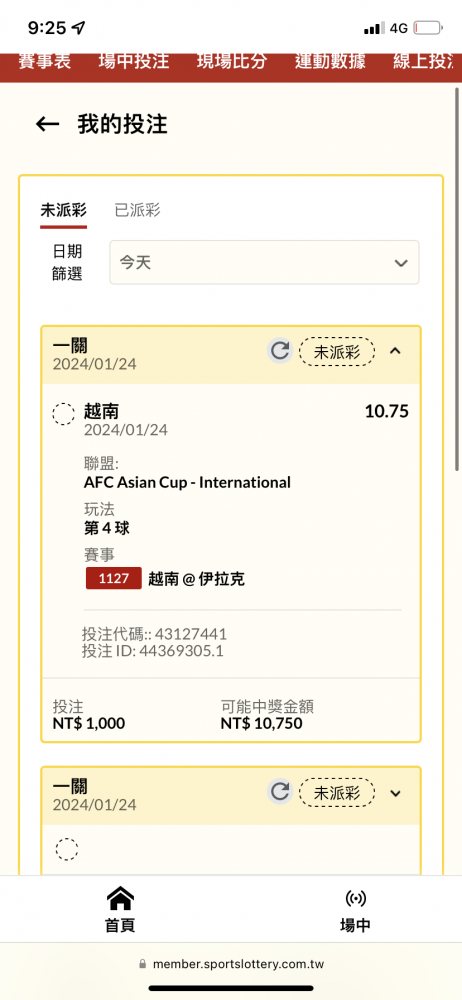Go back using the left arrow icon
462x1000 pixels.
coord(47,124)
